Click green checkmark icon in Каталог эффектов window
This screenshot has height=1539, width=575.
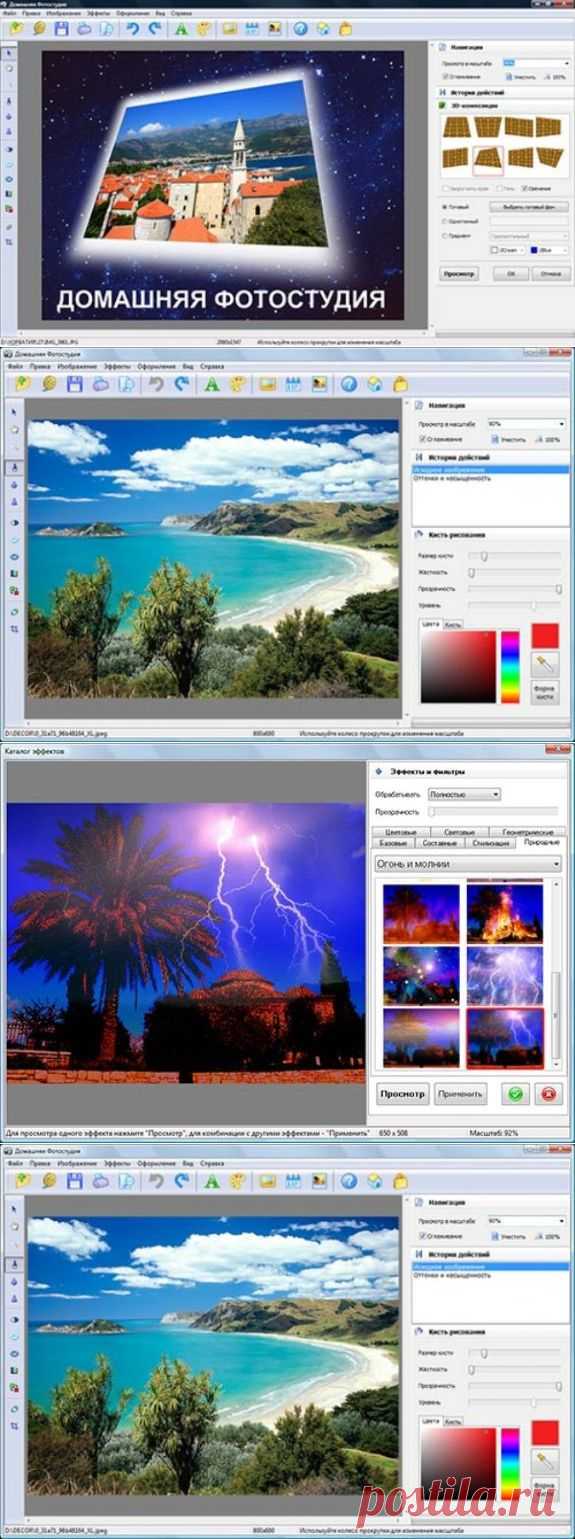(x=516, y=1094)
